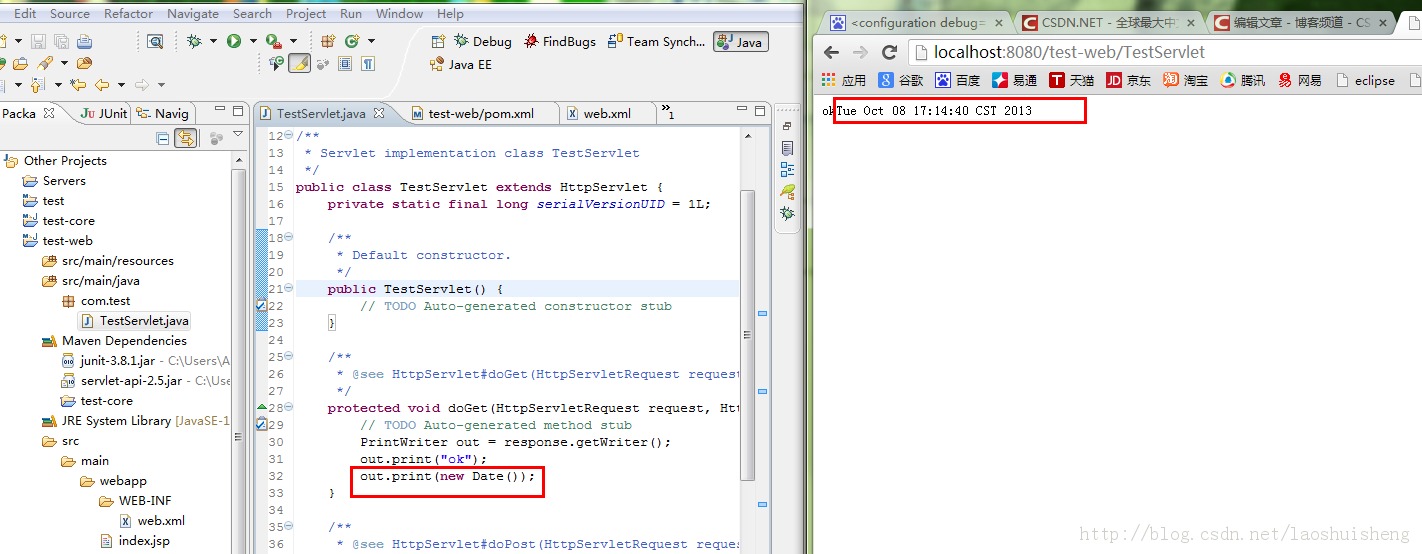Image resolution: width=1422 pixels, height=554 pixels.
Task: Open the Navigate menu
Action: pos(193,14)
